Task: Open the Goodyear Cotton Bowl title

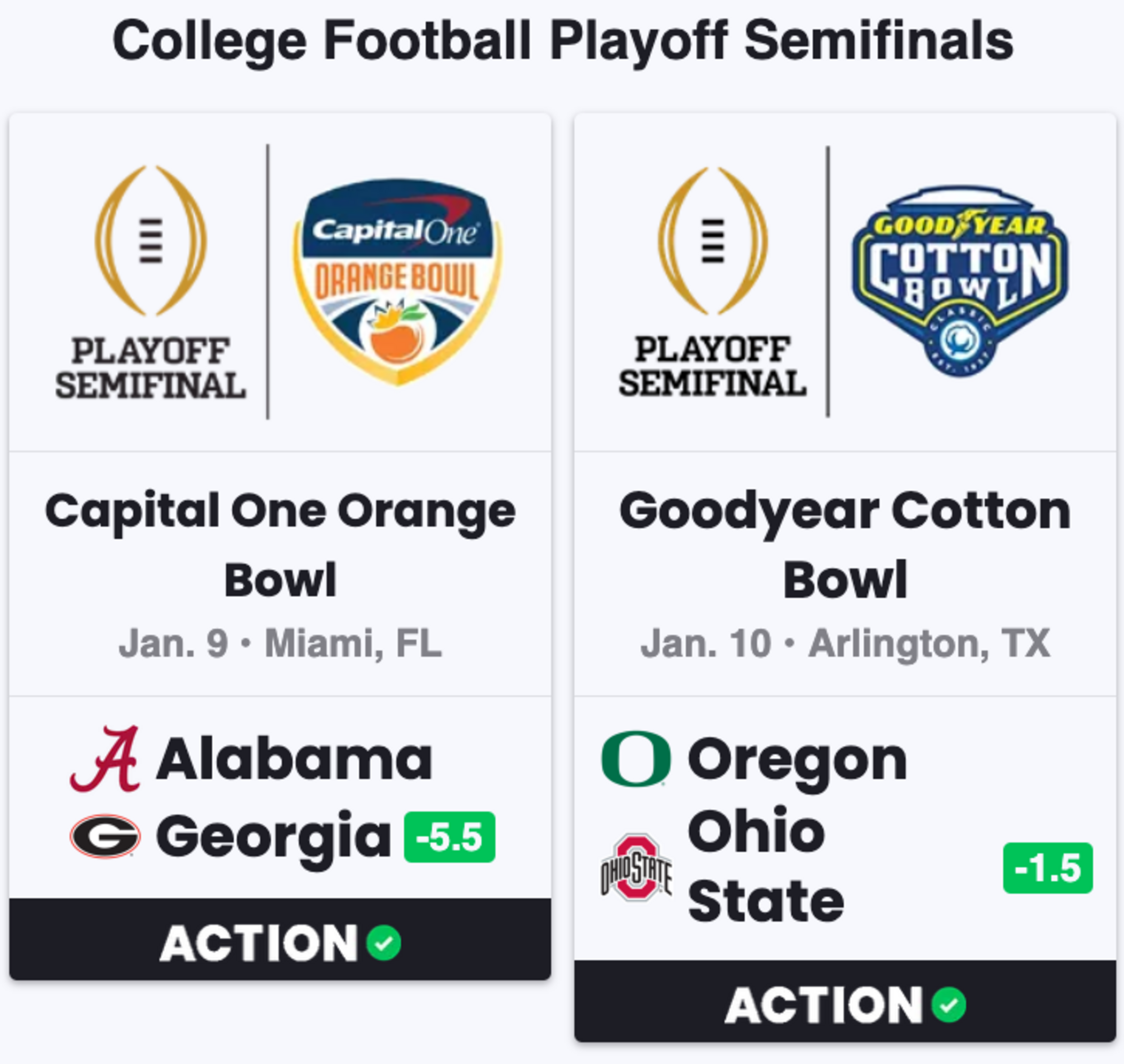Action: click(x=846, y=545)
